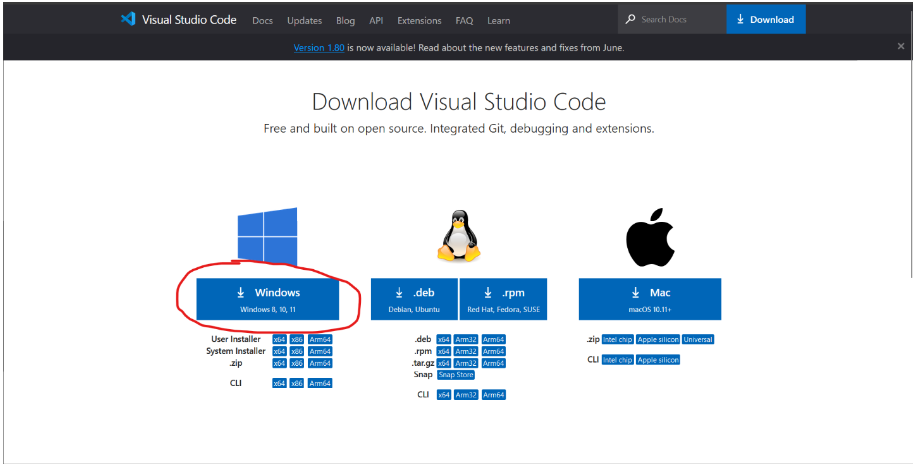
Task: Download the .deb Debian, Ubuntu package
Action: (x=414, y=299)
